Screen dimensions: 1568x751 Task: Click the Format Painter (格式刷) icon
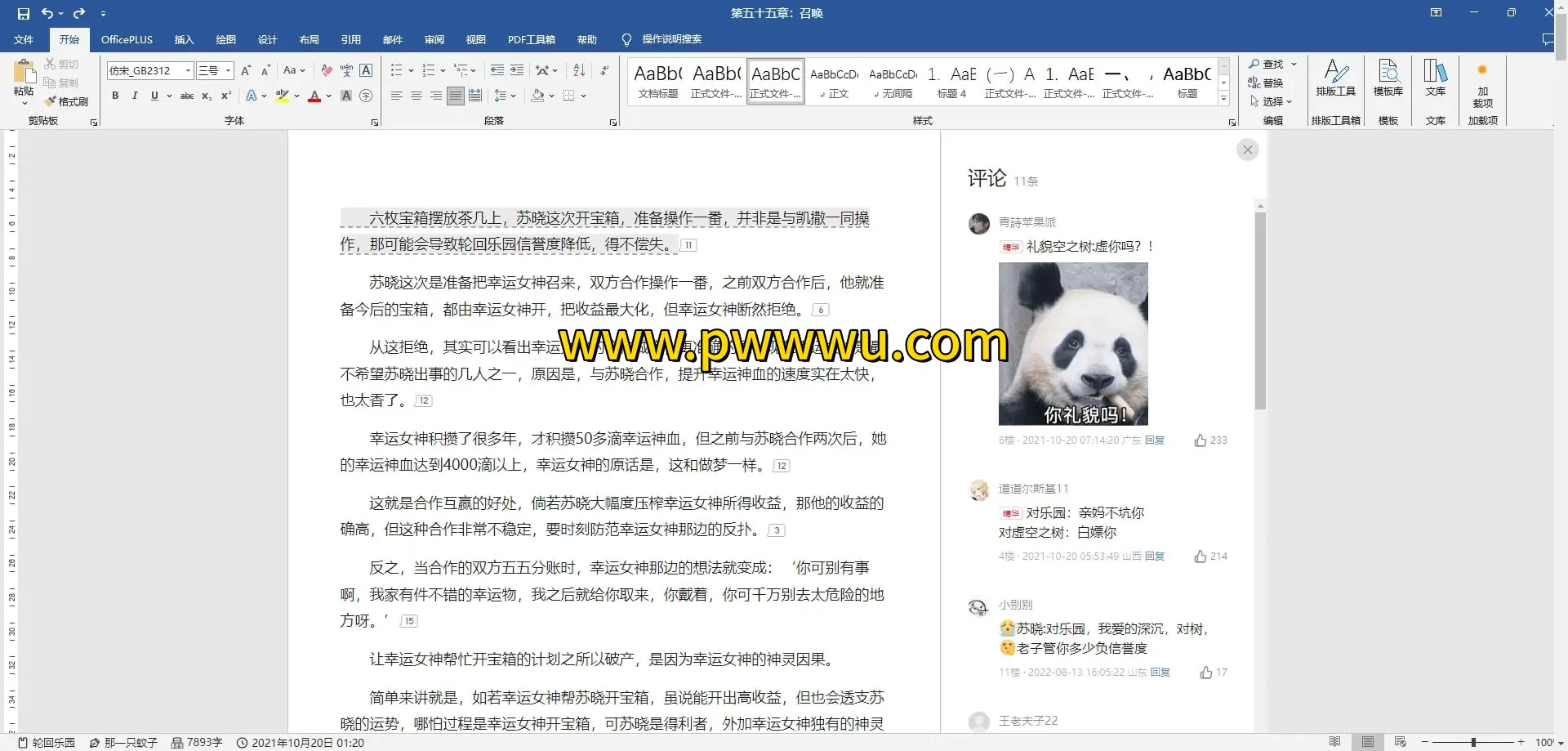66,101
